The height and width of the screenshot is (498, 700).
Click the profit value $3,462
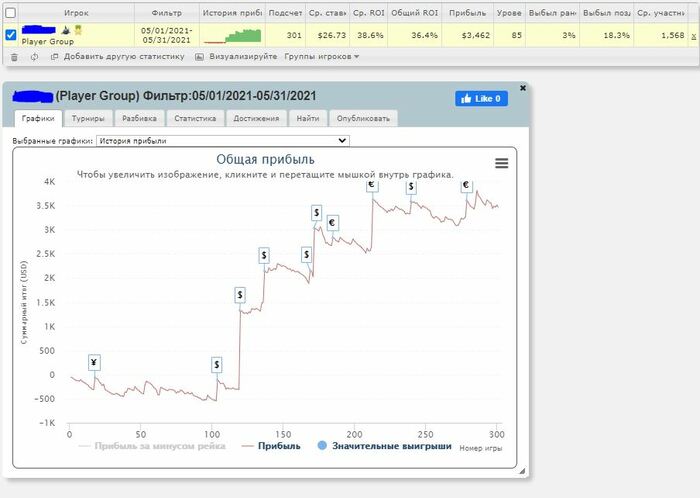[475, 35]
